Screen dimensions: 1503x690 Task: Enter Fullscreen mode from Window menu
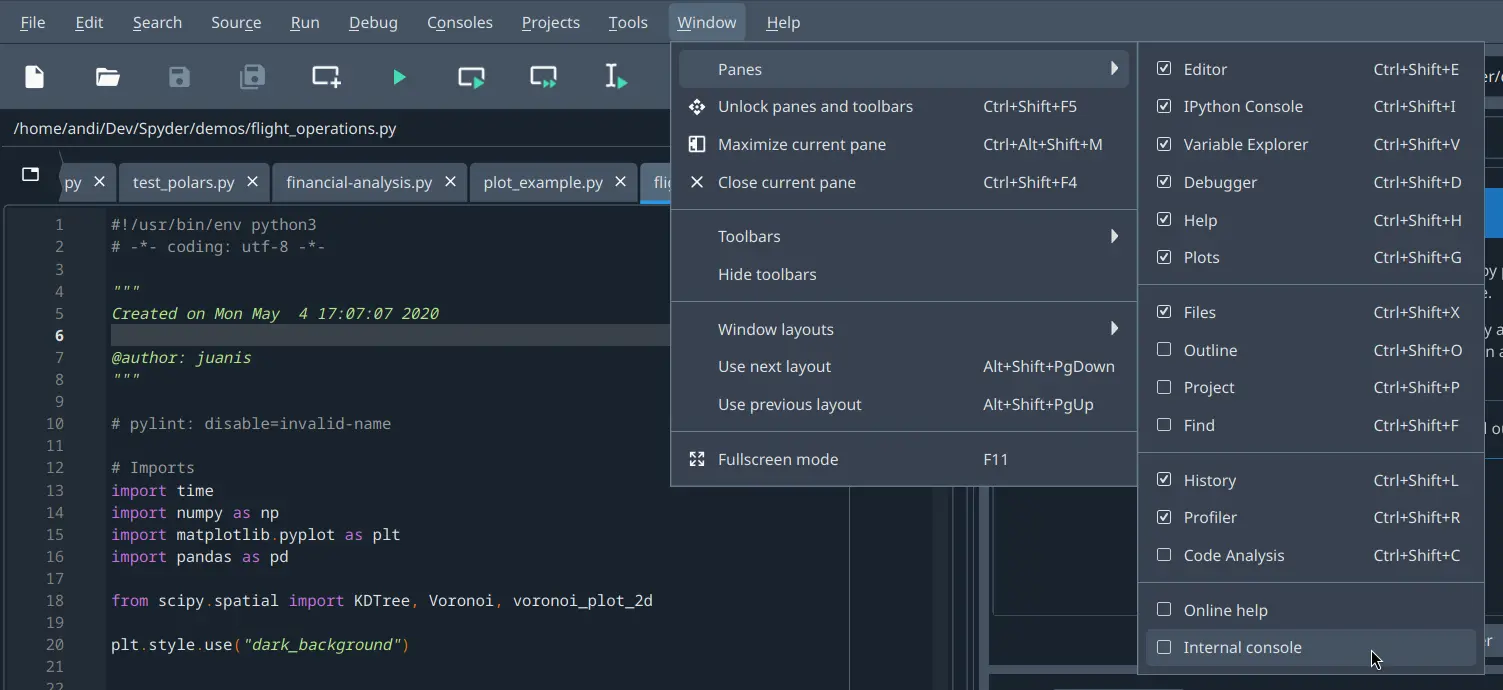coord(903,460)
